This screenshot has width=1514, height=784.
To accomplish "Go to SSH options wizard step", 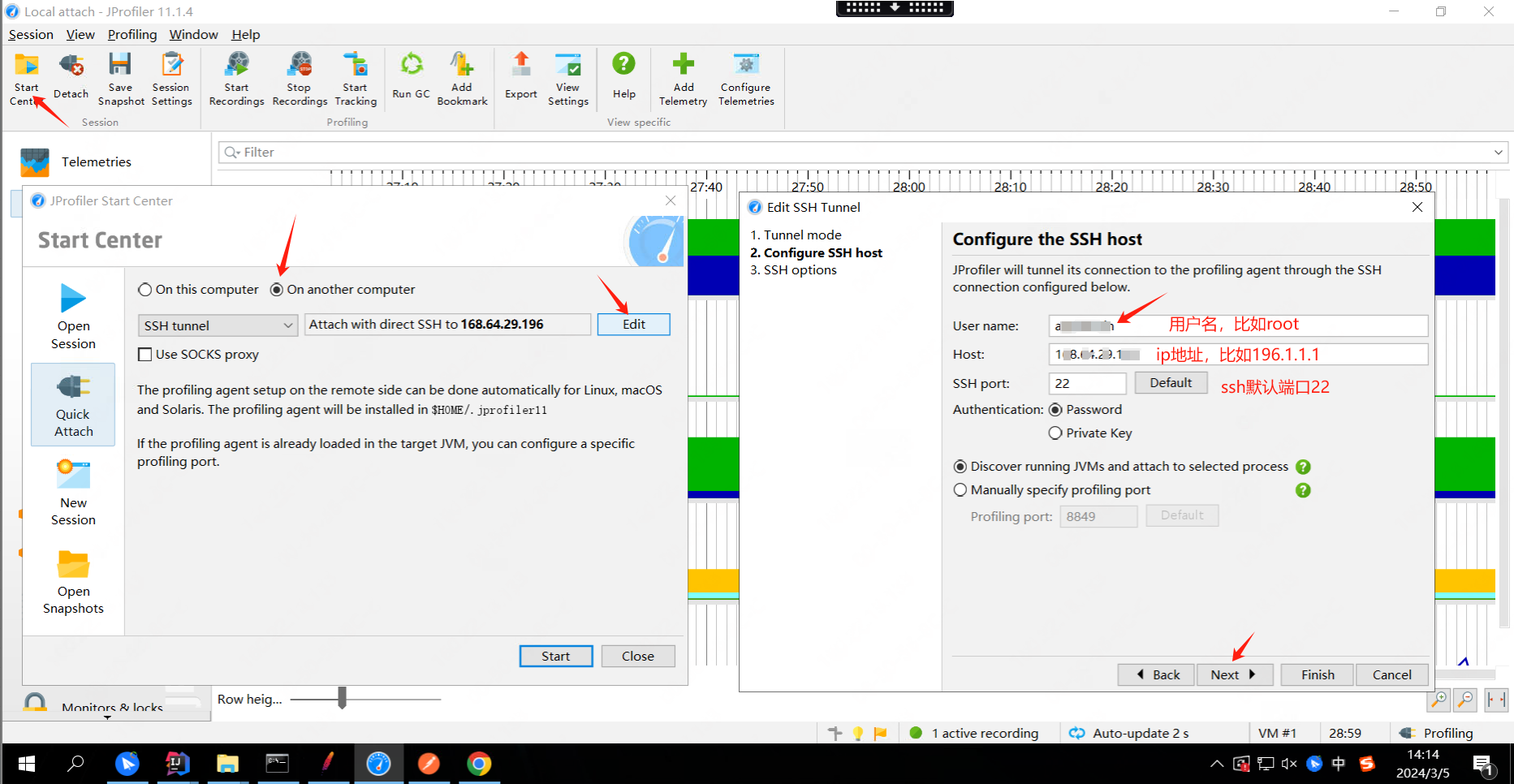I will (x=793, y=270).
